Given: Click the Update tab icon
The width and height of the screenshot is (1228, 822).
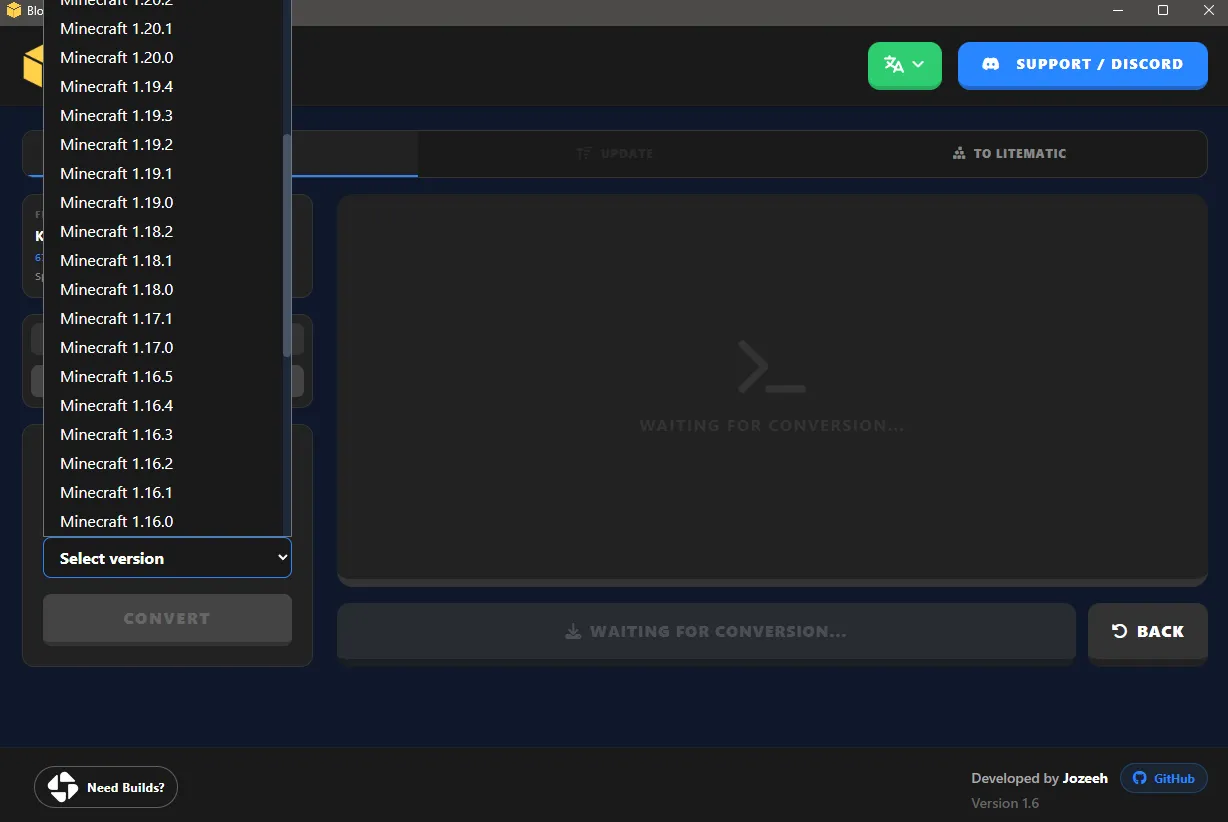Looking at the screenshot, I should pyautogui.click(x=584, y=154).
